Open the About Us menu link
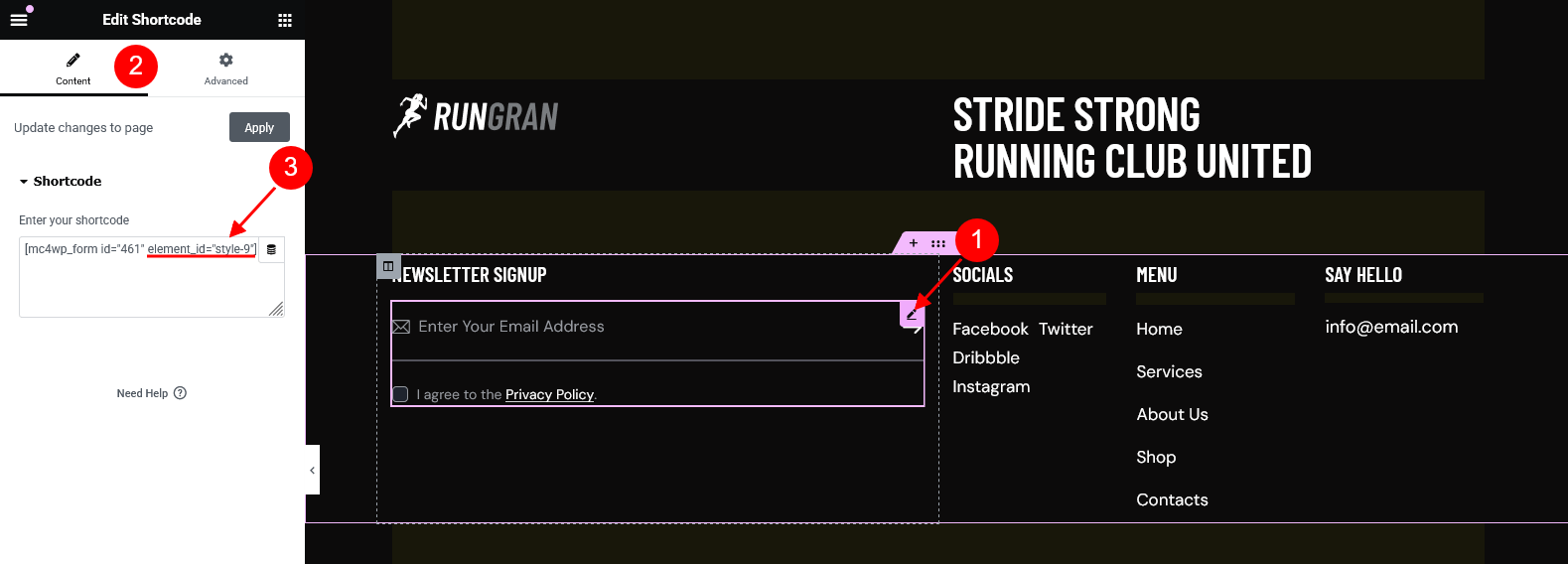Viewport: 1568px width, 564px height. (1172, 414)
